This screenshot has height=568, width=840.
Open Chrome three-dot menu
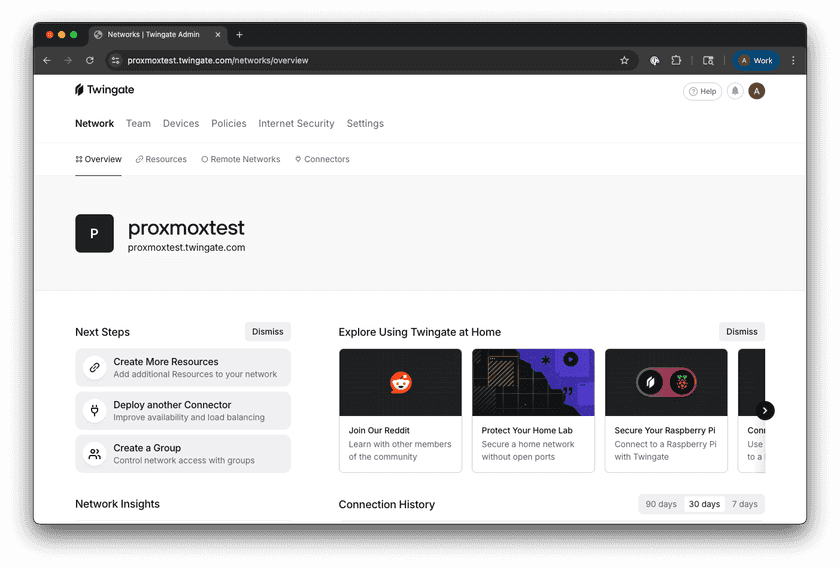[x=793, y=60]
